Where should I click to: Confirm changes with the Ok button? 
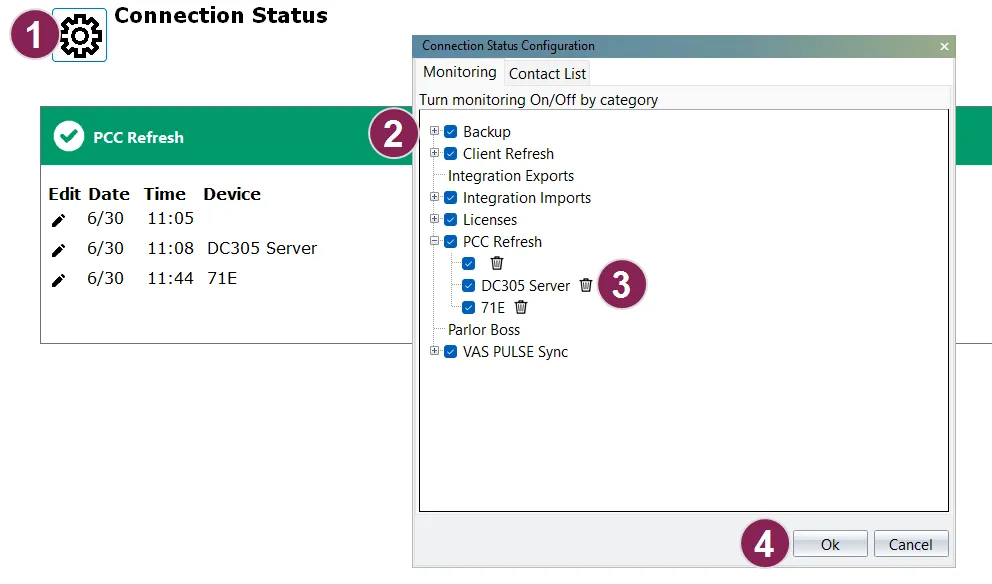click(830, 544)
